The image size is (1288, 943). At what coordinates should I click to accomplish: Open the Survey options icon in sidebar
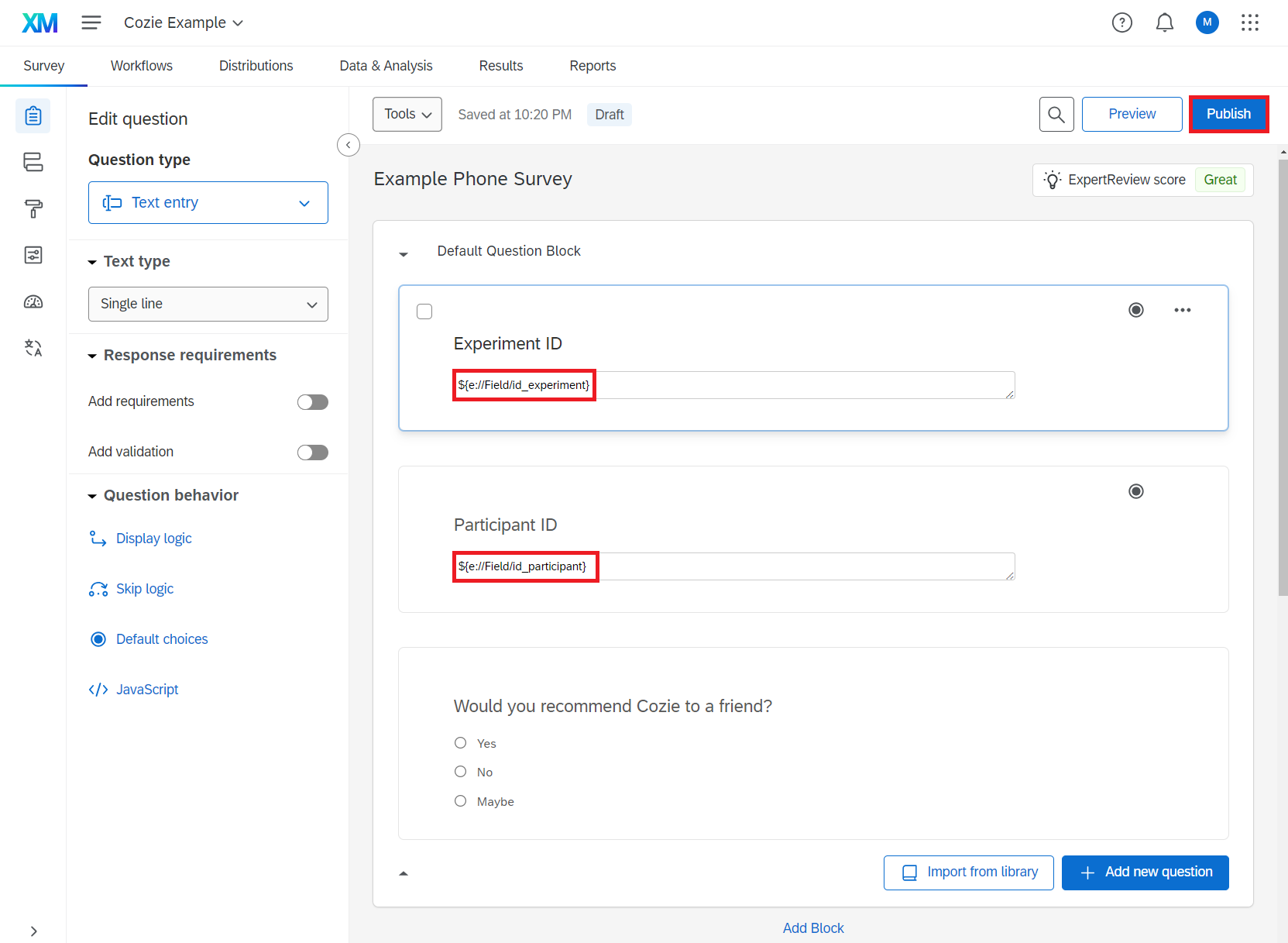click(33, 255)
